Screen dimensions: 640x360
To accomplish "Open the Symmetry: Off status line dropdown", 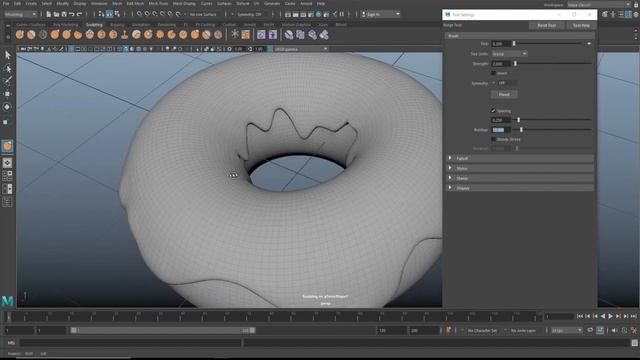I will coord(249,14).
